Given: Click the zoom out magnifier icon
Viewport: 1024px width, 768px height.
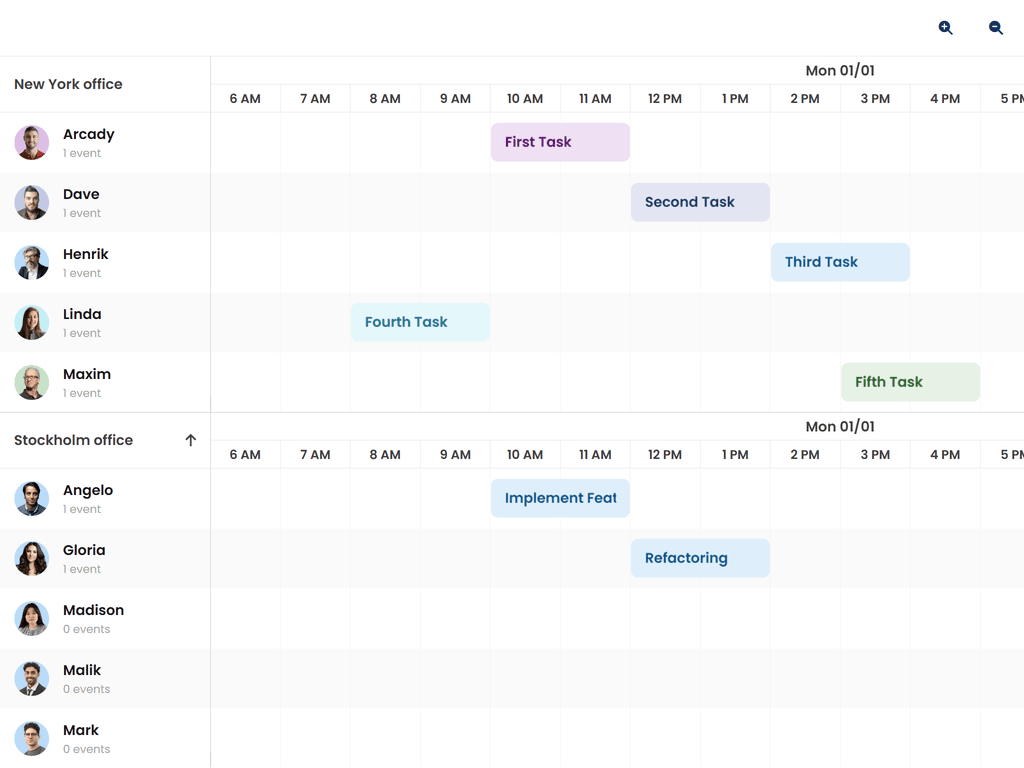Looking at the screenshot, I should pos(995,27).
